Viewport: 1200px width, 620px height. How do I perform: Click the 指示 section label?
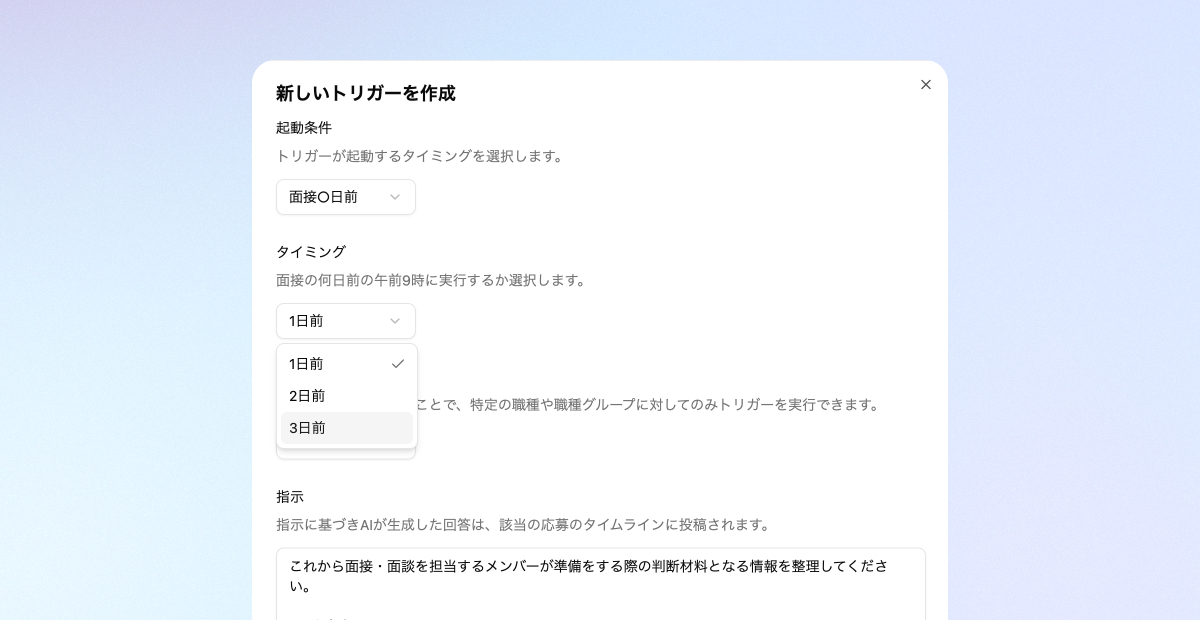pos(290,497)
